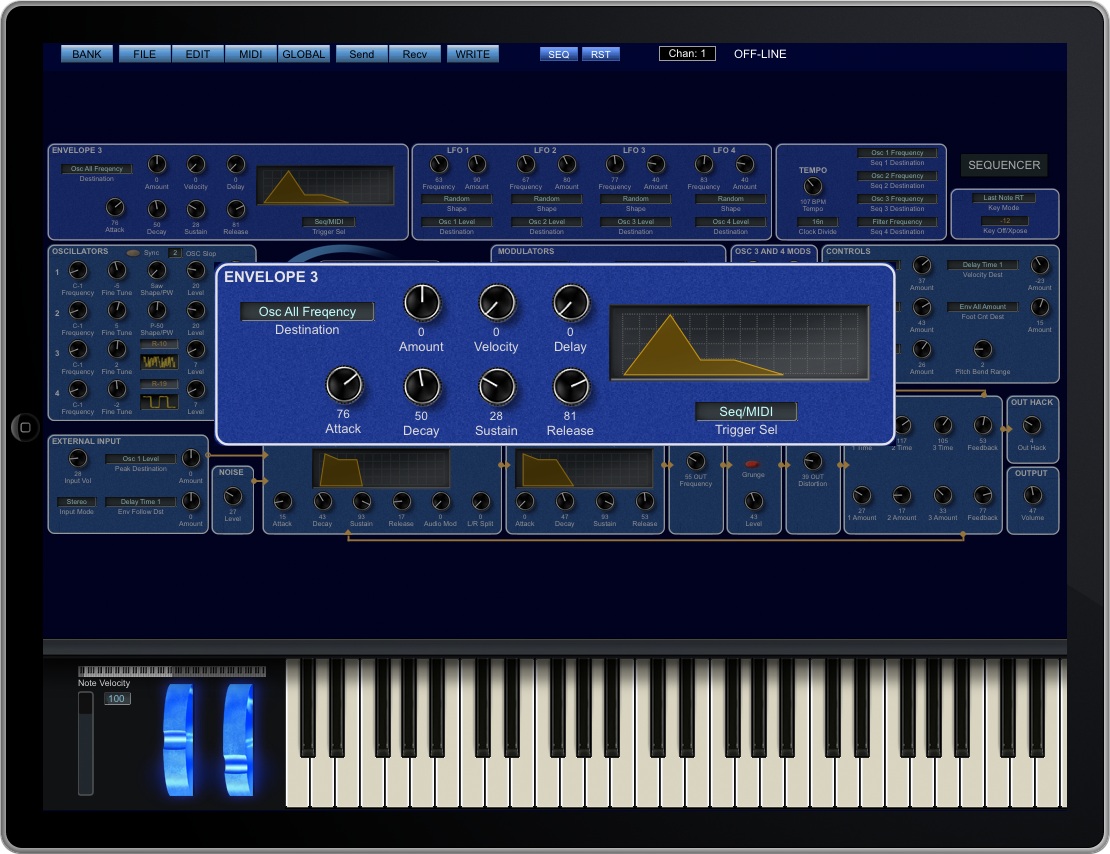1110x854 pixels.
Task: Open Seq 4 Destination Filter Frequency selector
Action: (x=897, y=222)
